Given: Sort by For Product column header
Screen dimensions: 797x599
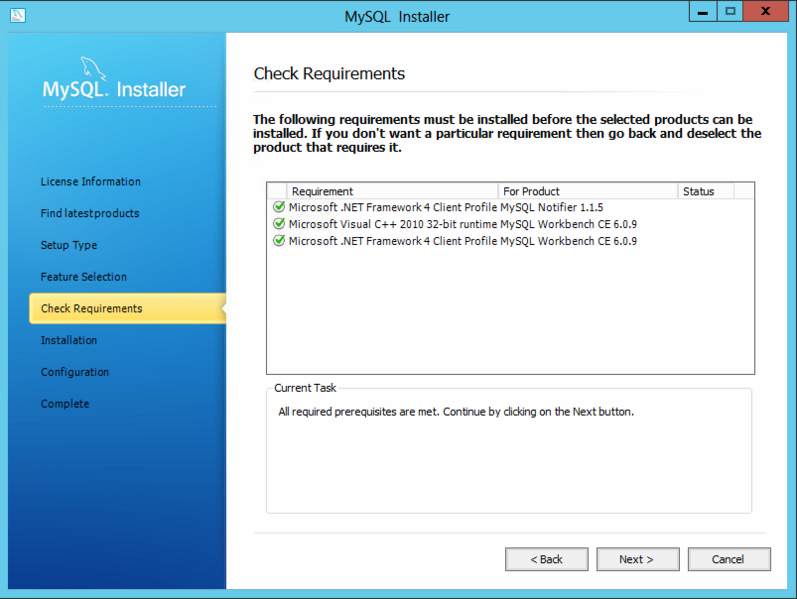Looking at the screenshot, I should (x=588, y=191).
